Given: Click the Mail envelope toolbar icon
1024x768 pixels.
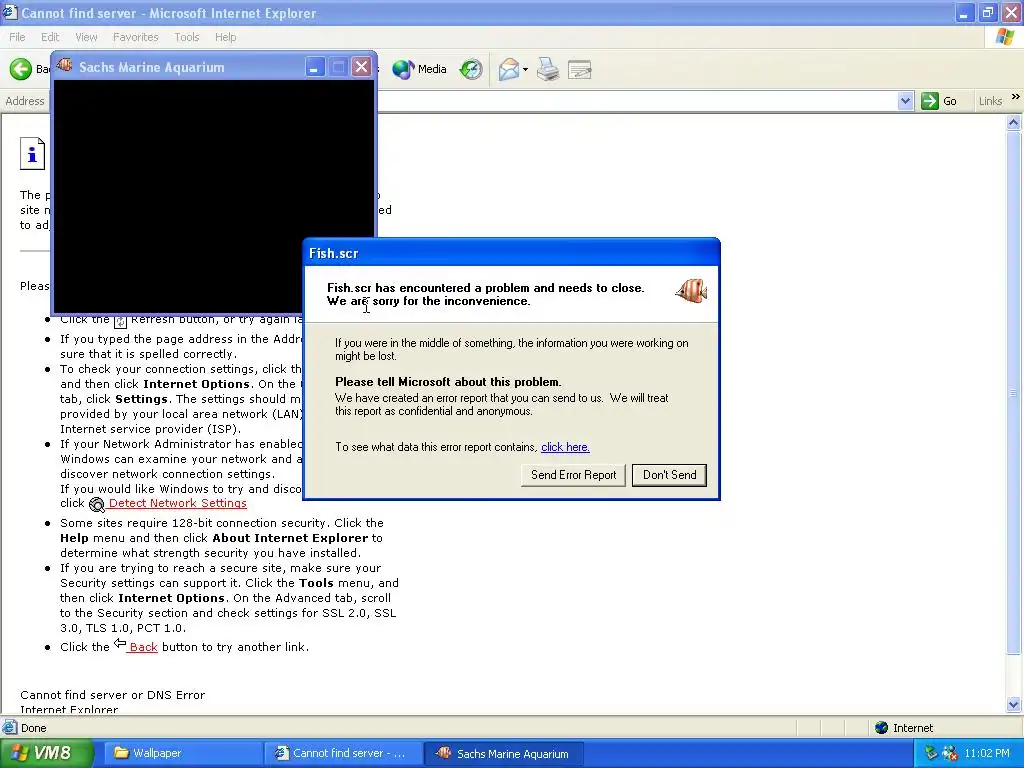Looking at the screenshot, I should tap(509, 69).
